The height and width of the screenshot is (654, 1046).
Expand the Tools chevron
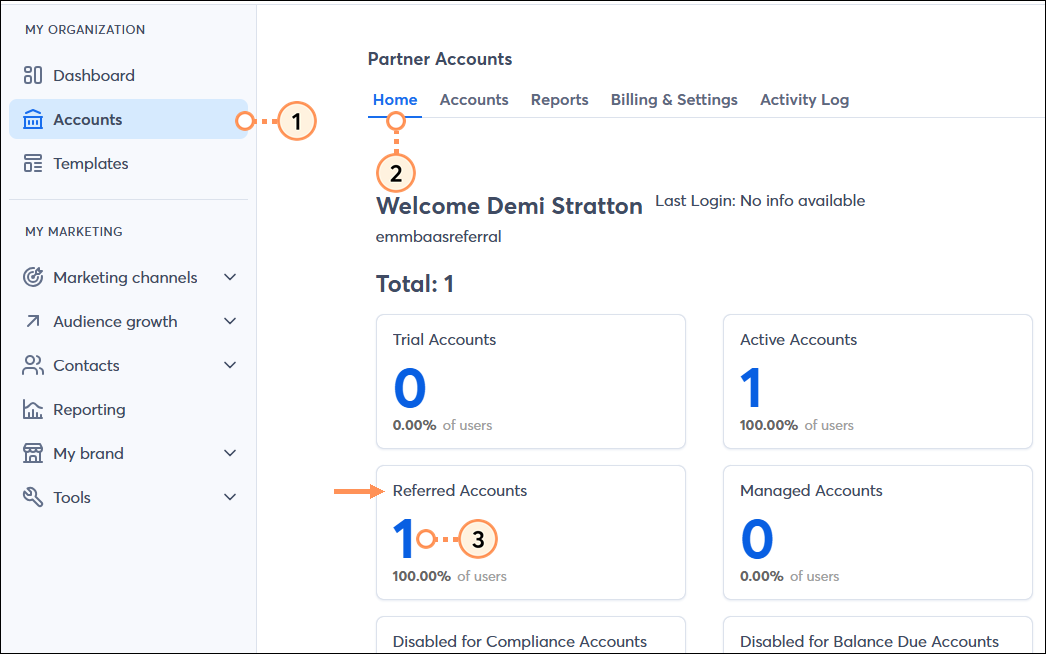[230, 497]
